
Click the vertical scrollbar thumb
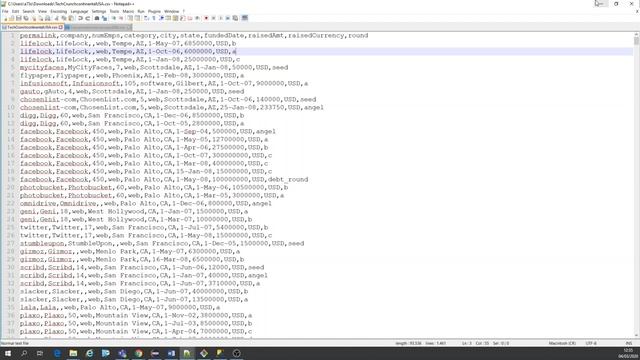pos(636,41)
